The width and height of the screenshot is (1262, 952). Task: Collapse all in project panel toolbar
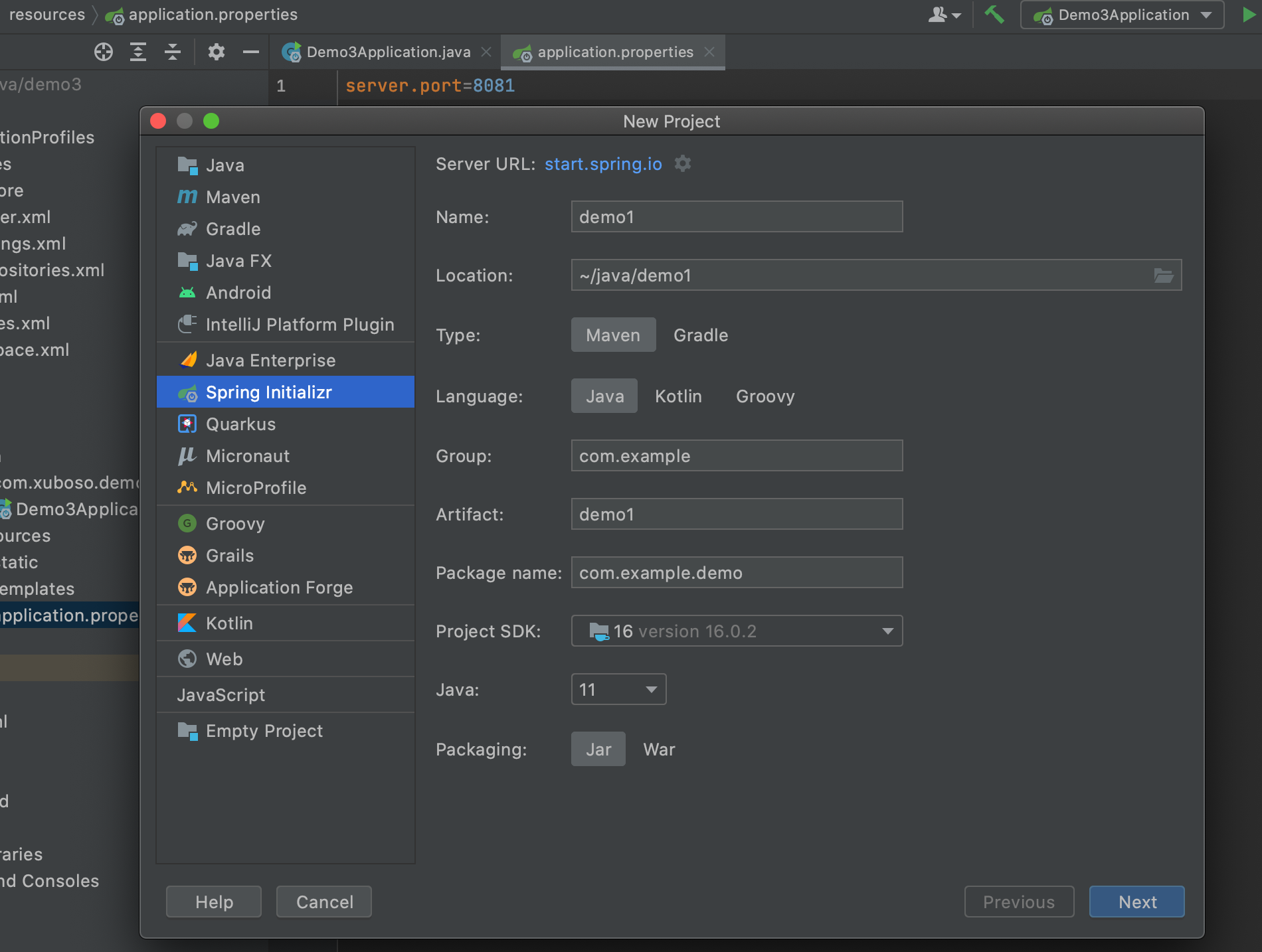coord(173,52)
